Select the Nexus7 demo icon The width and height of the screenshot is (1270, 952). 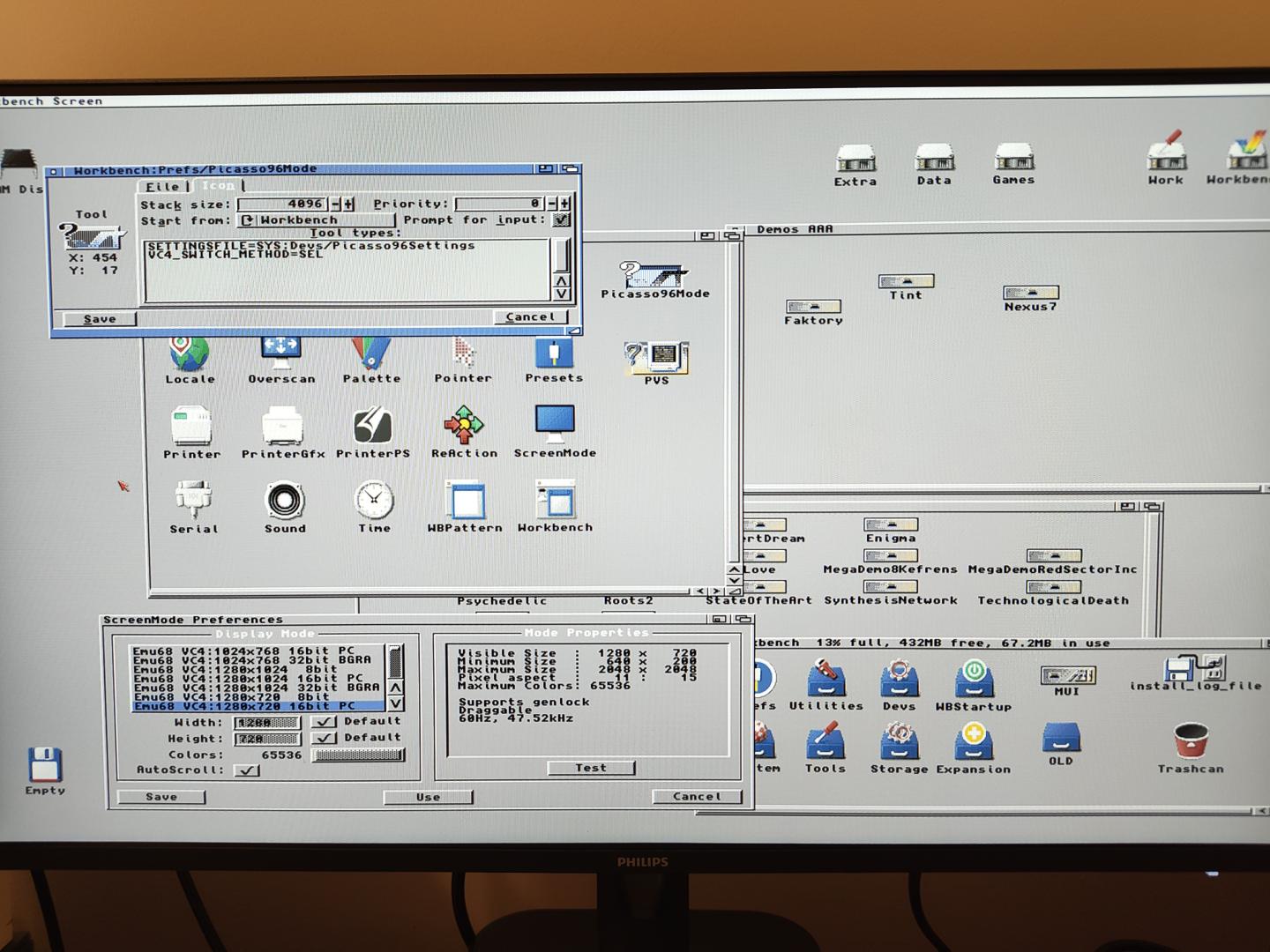(x=1030, y=293)
